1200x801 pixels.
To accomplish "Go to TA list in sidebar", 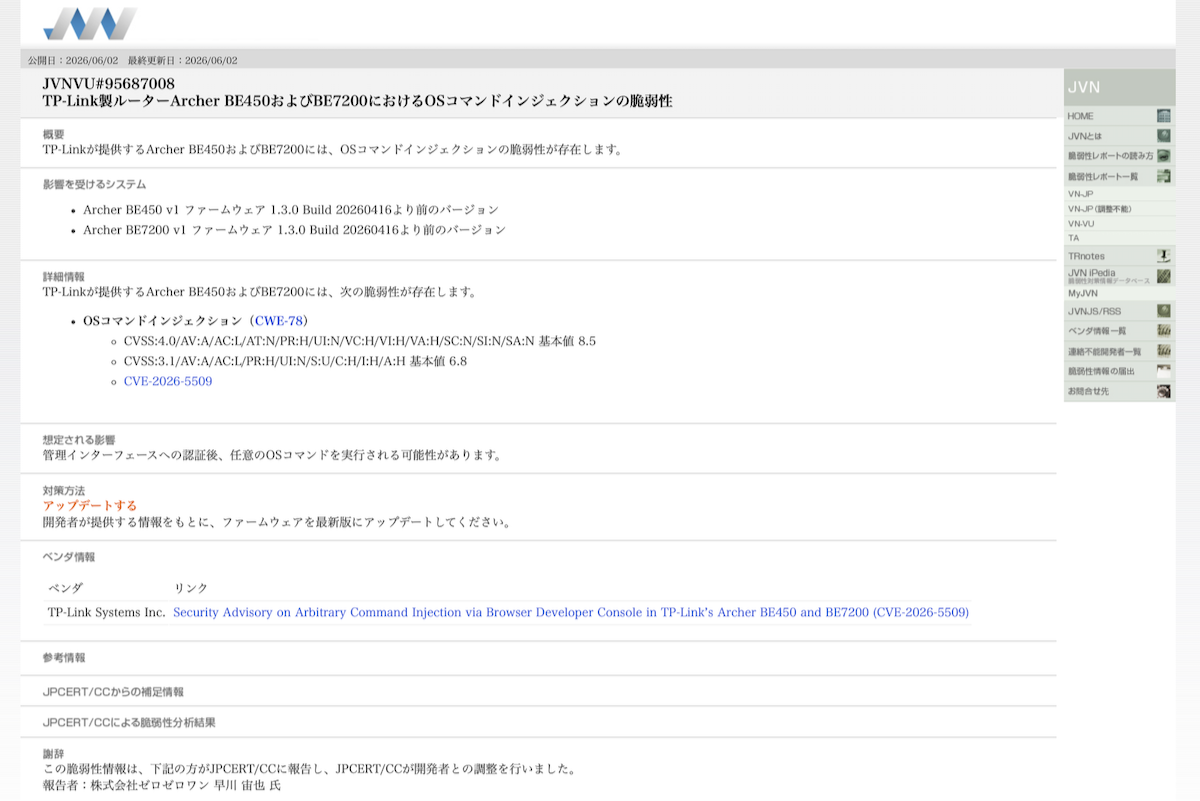I will coord(1073,238).
